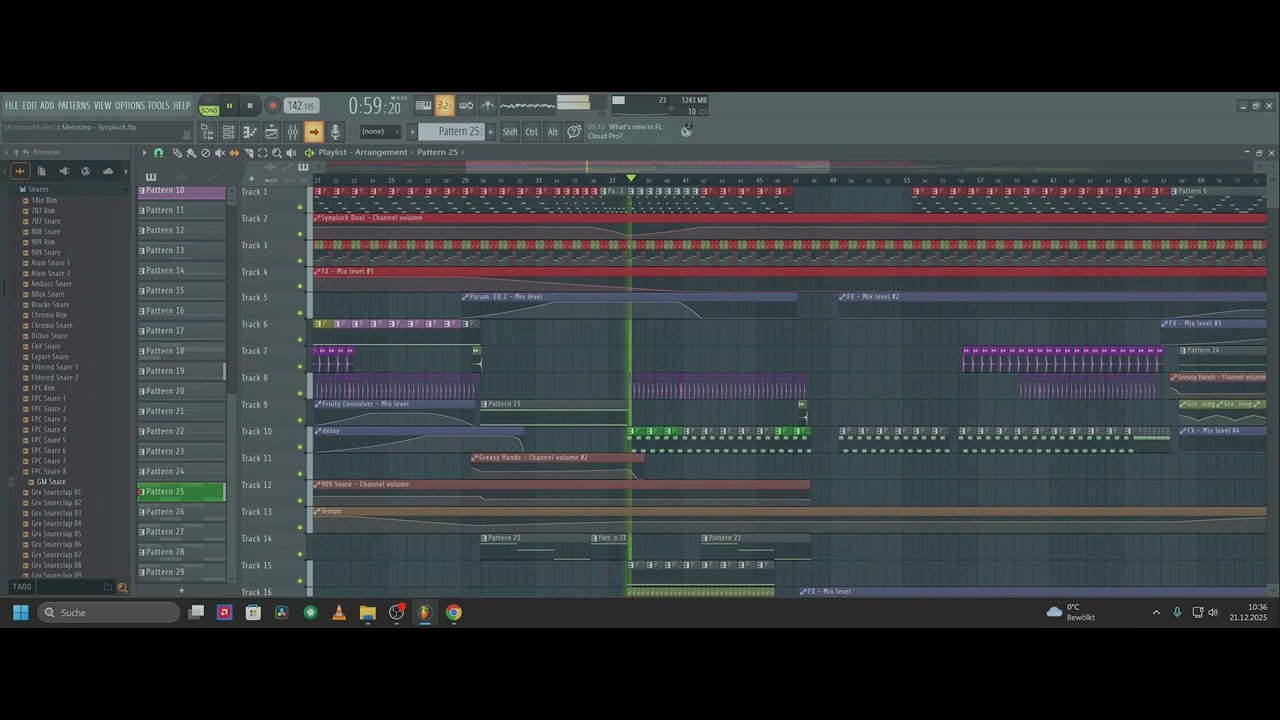Open Chrome from the Windows taskbar

tap(454, 613)
